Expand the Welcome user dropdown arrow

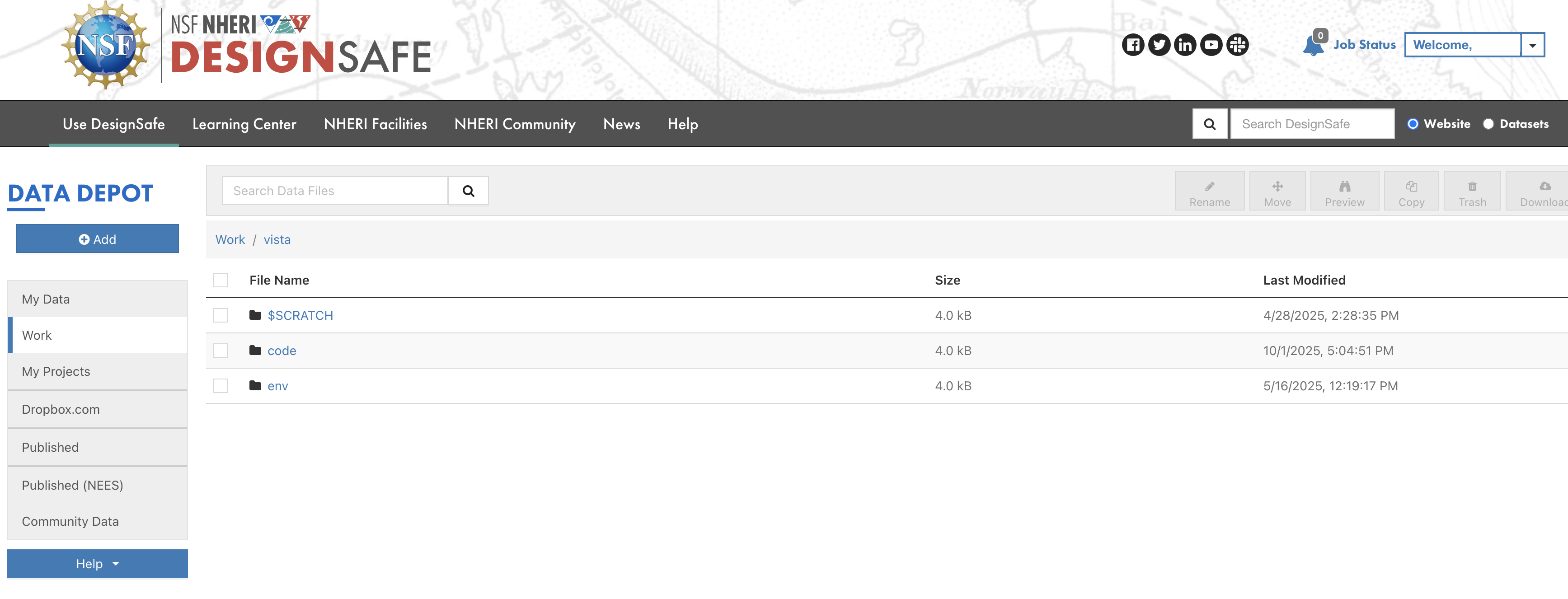point(1532,46)
